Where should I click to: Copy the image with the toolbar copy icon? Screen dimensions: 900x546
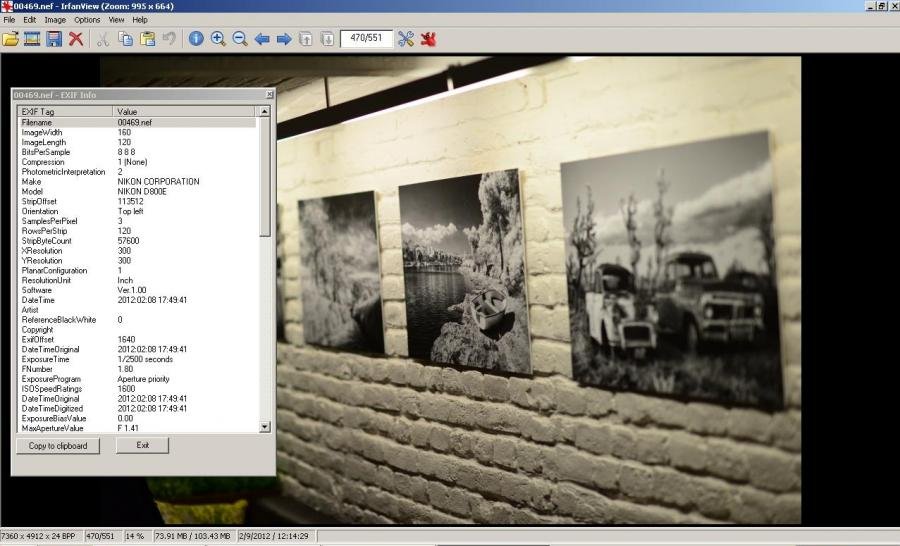(126, 39)
